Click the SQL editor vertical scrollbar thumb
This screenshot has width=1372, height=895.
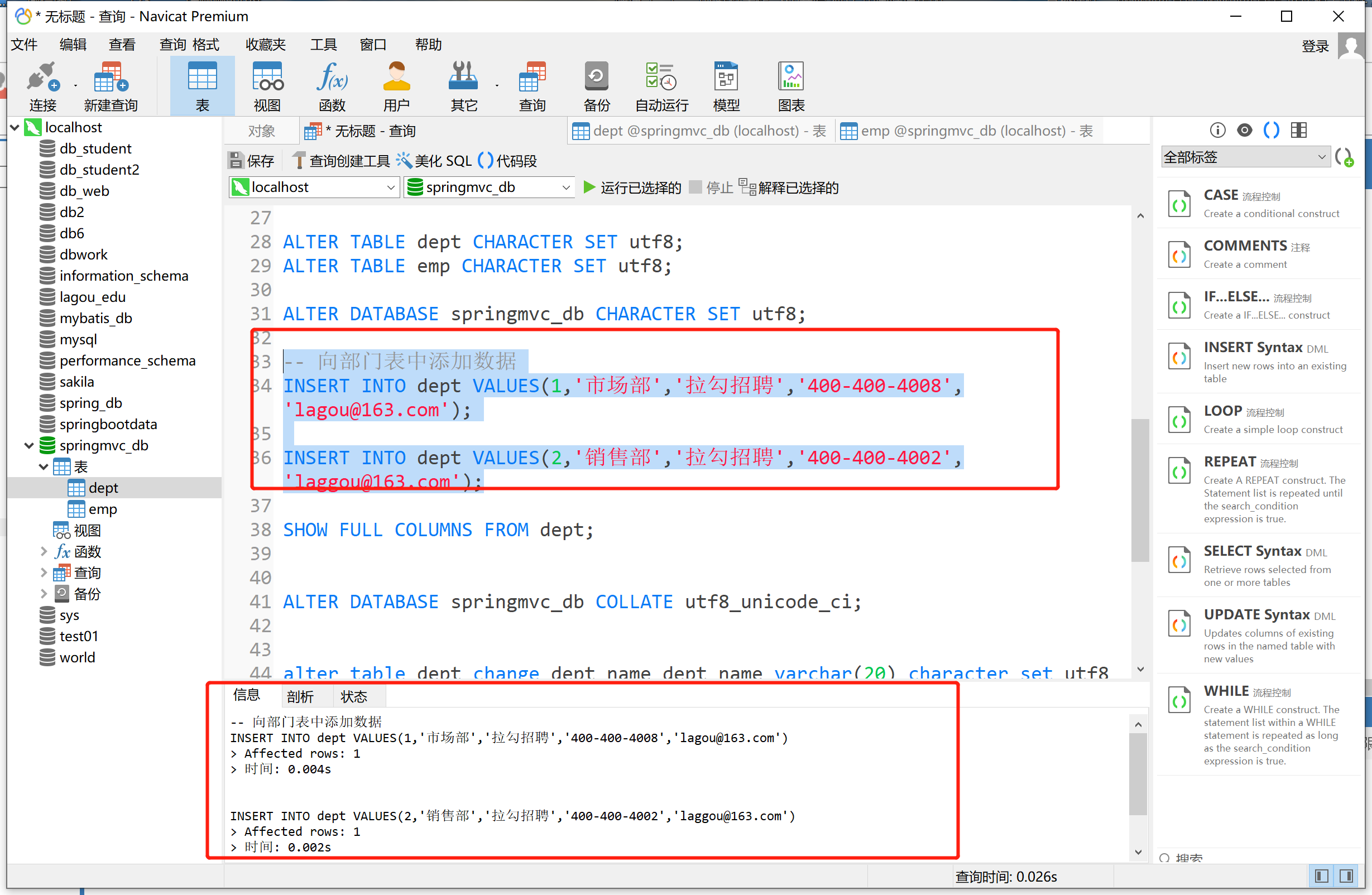point(1140,490)
